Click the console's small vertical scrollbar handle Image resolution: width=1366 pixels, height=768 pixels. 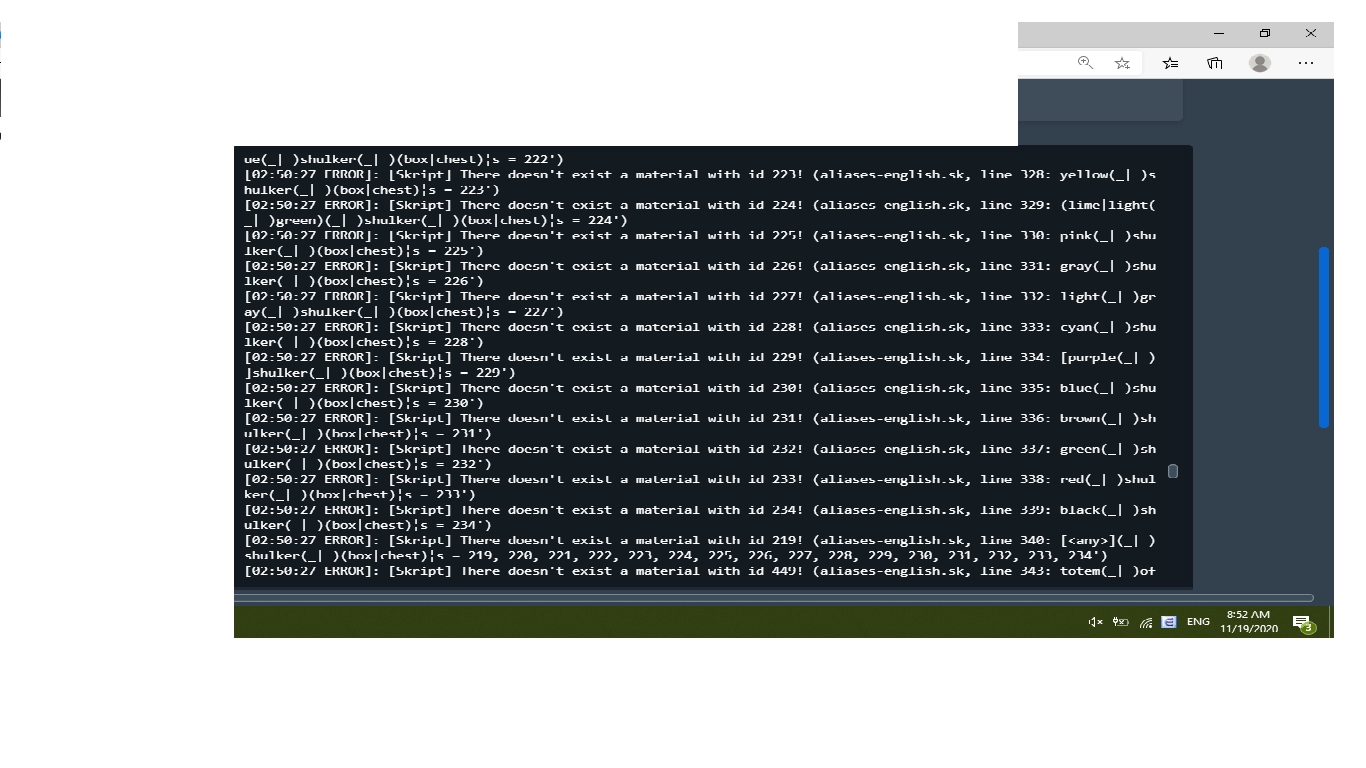[1173, 471]
